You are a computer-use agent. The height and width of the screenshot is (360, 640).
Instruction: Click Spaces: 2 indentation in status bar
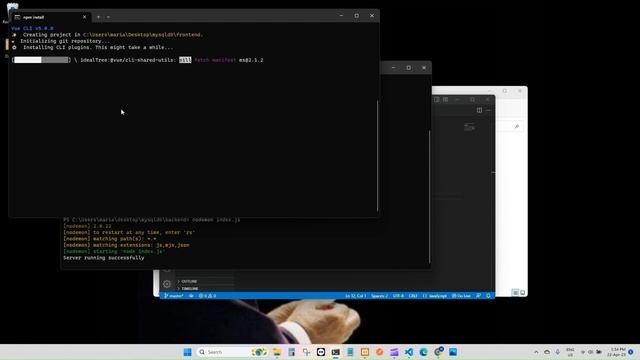click(x=380, y=296)
